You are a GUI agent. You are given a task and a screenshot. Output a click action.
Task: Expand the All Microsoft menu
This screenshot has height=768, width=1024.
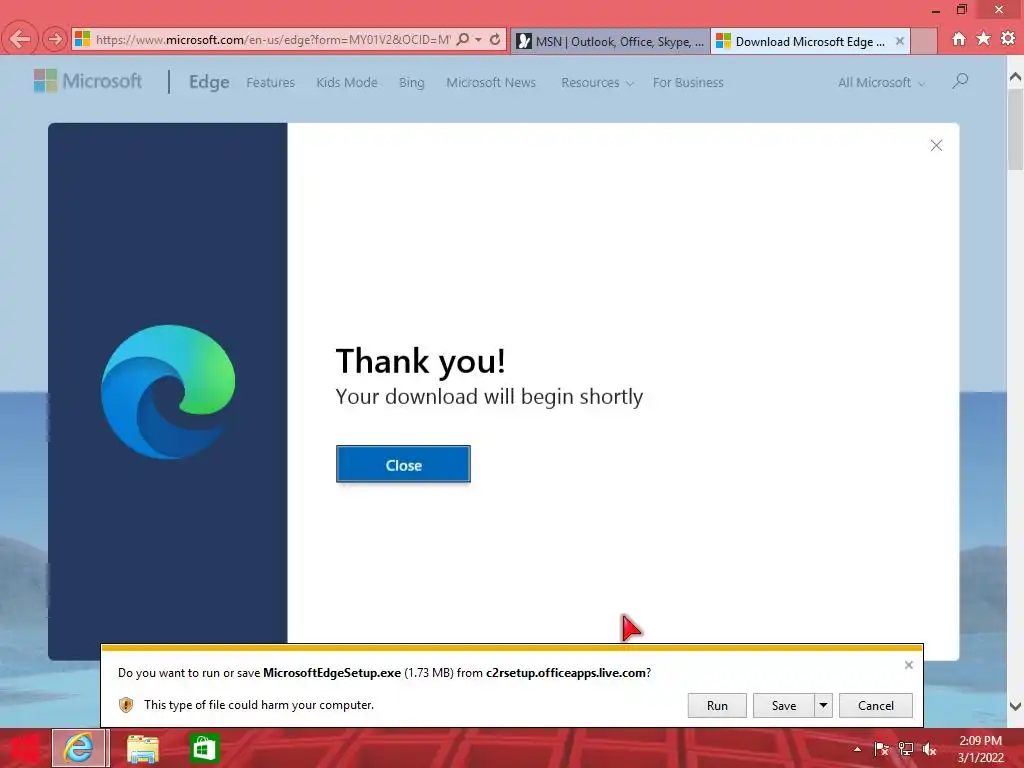(881, 82)
